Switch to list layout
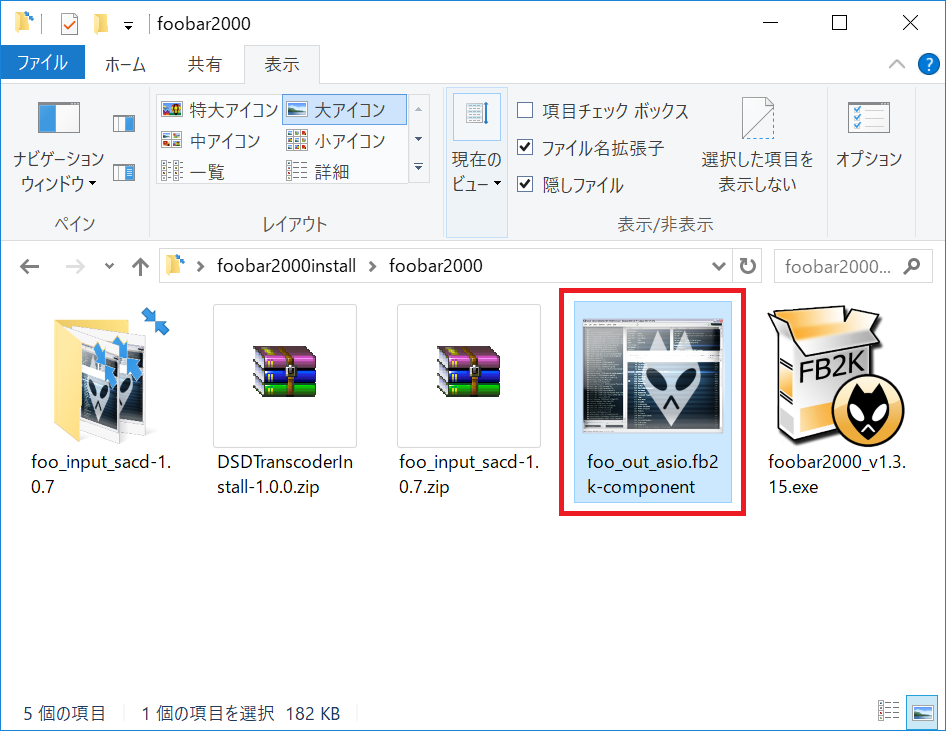 tap(193, 172)
